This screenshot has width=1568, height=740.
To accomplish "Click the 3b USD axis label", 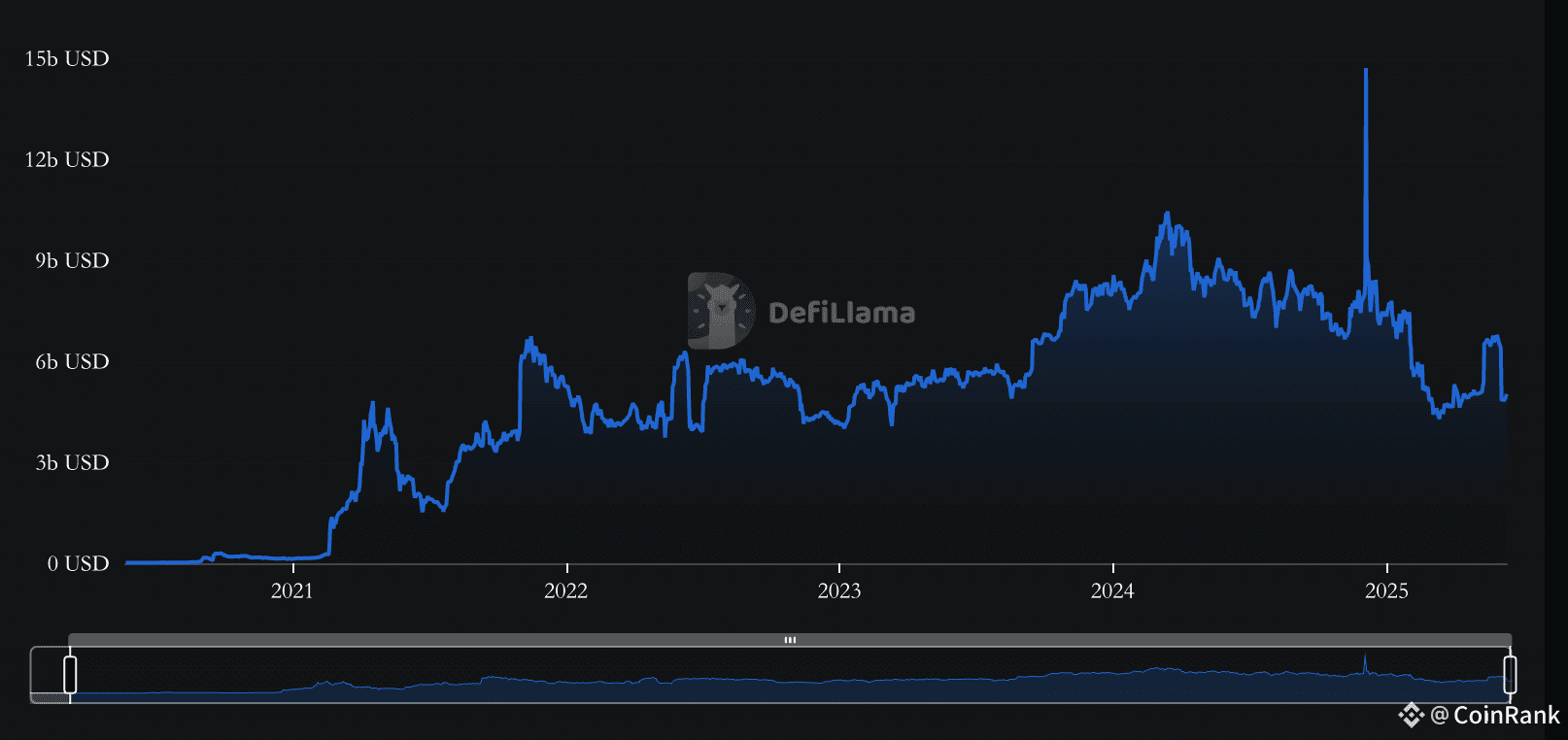I will pyautogui.click(x=73, y=462).
